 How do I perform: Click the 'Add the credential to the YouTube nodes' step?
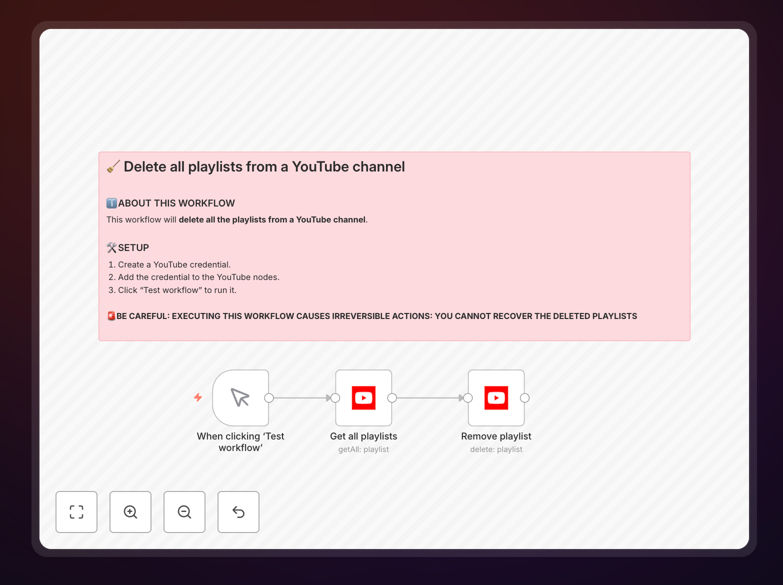click(198, 277)
